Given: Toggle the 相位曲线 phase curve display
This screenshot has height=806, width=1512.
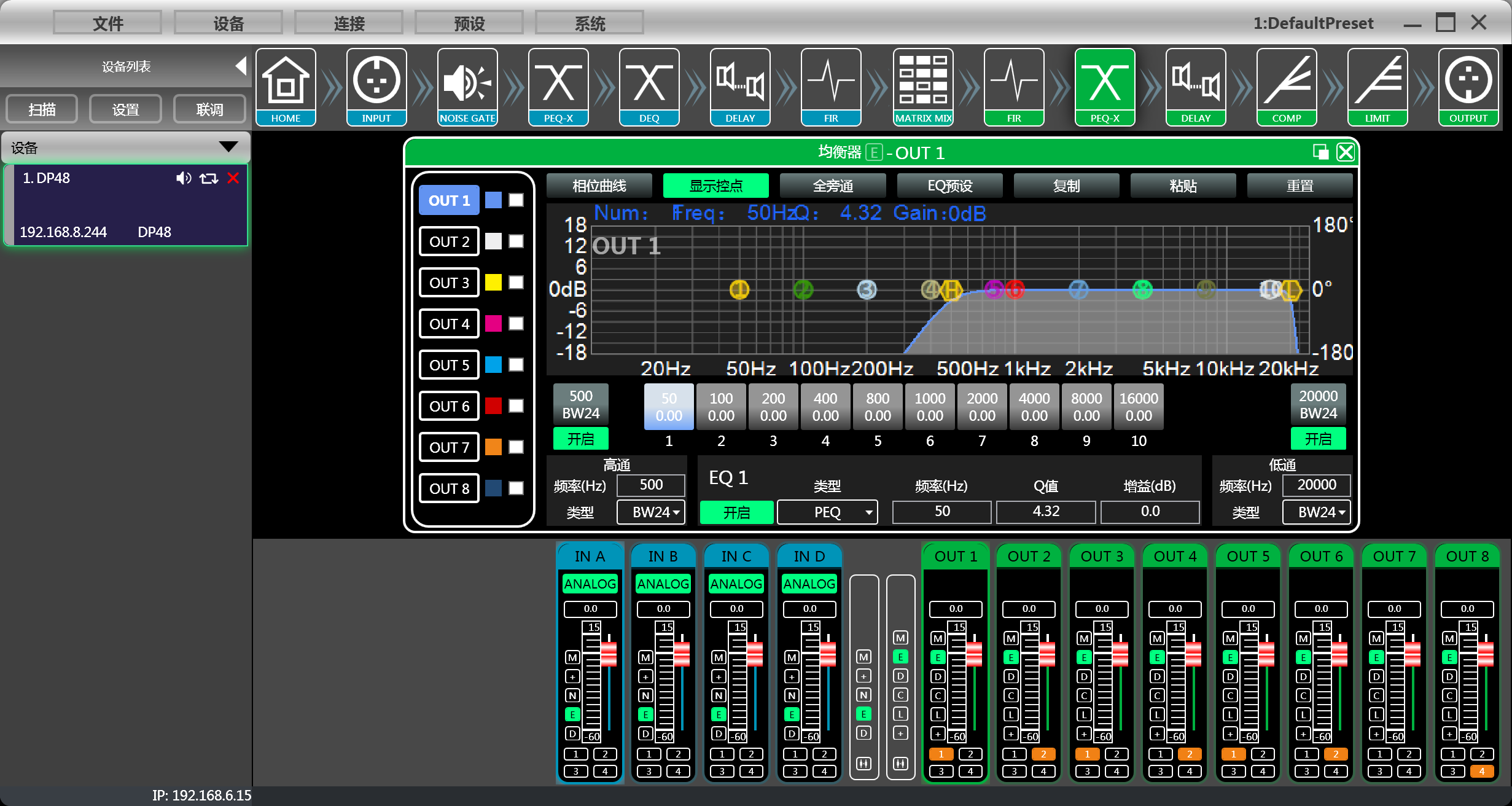Looking at the screenshot, I should pyautogui.click(x=599, y=186).
